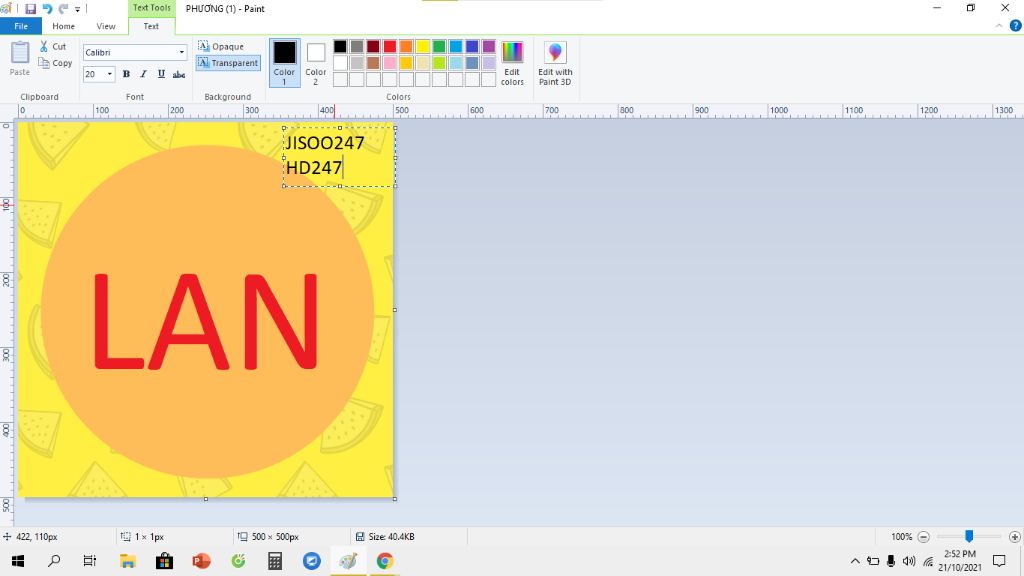The height and width of the screenshot is (576, 1024).
Task: Toggle Bold text formatting
Action: [x=126, y=74]
